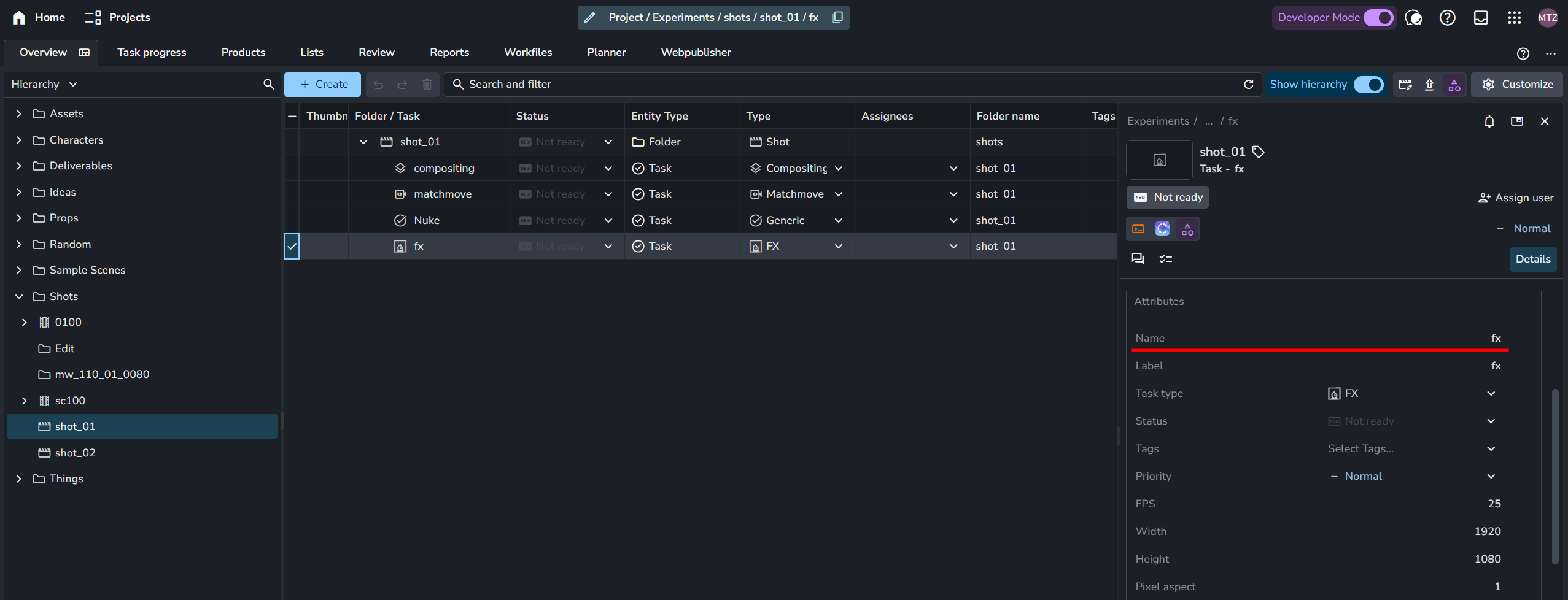Click the tag icon beside shot_01 title
This screenshot has width=1568, height=600.
pyautogui.click(x=1258, y=152)
